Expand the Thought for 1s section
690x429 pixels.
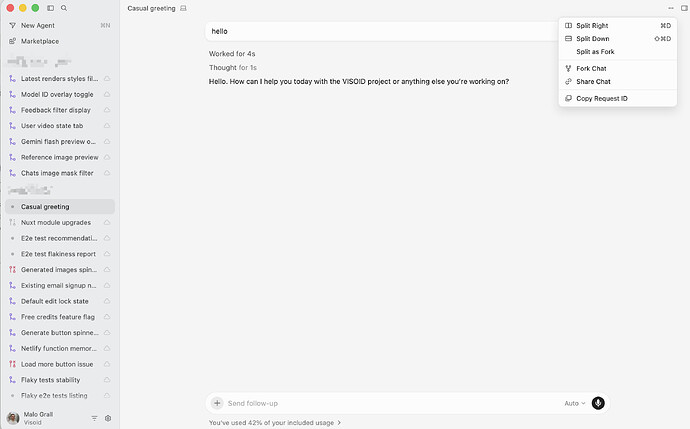point(233,68)
